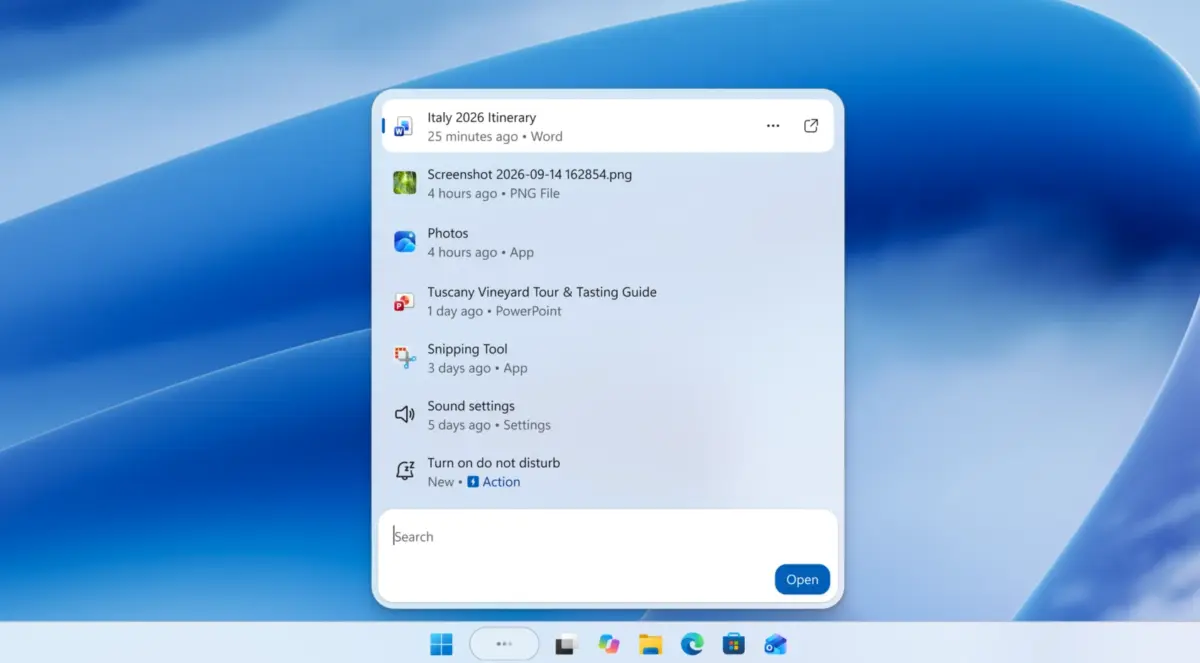Open the Windows Start menu
Screen dimensions: 1200x663
(x=441, y=644)
